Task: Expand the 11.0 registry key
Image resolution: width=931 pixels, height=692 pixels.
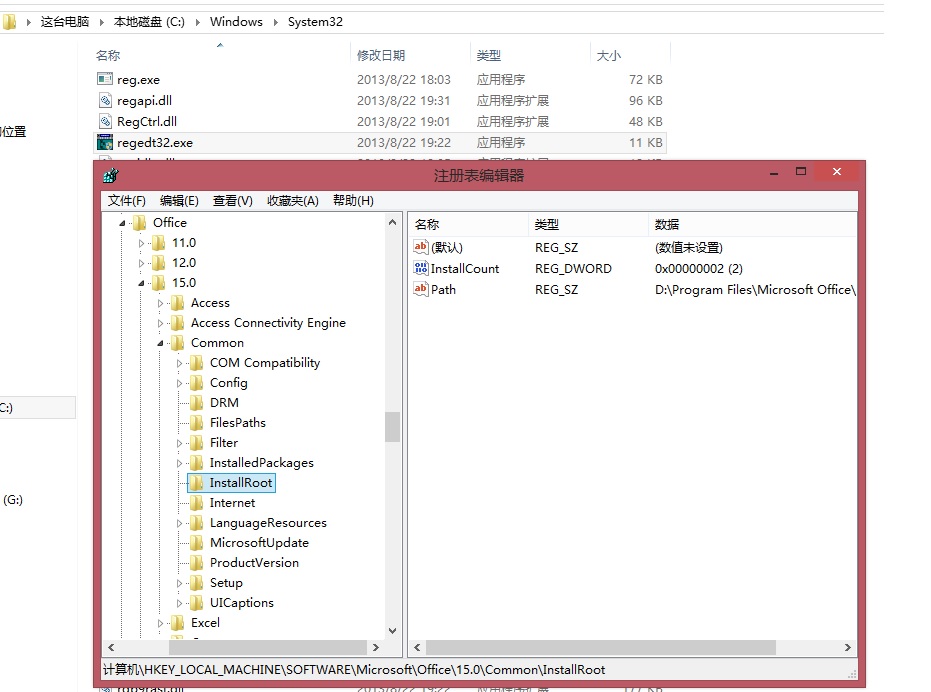Action: pos(143,242)
